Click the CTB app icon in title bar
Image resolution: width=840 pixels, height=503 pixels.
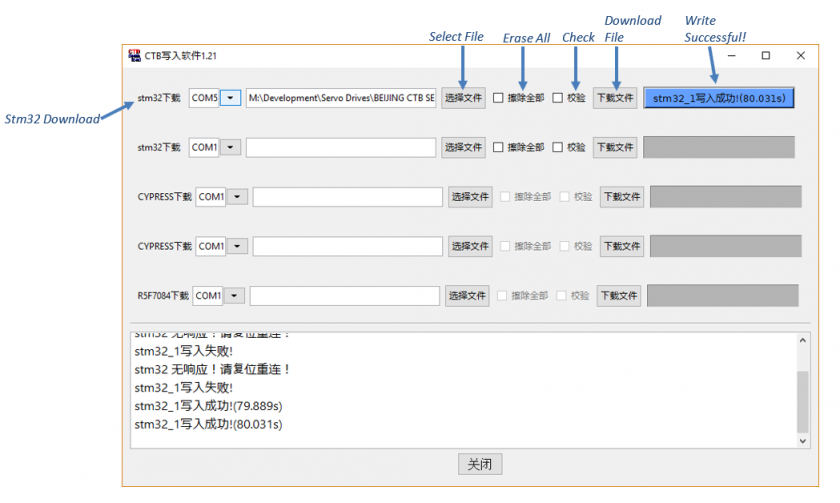point(135,56)
